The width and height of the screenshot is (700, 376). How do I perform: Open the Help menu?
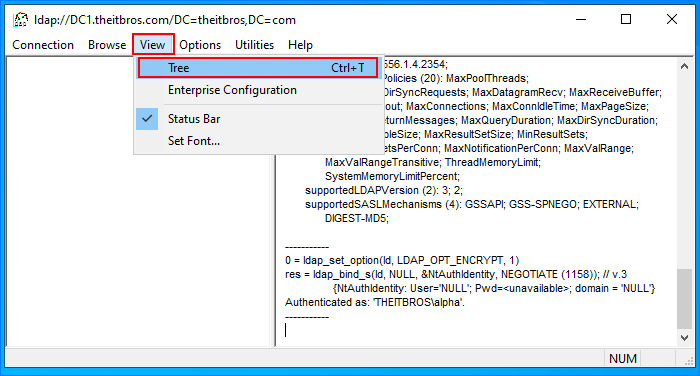(300, 45)
